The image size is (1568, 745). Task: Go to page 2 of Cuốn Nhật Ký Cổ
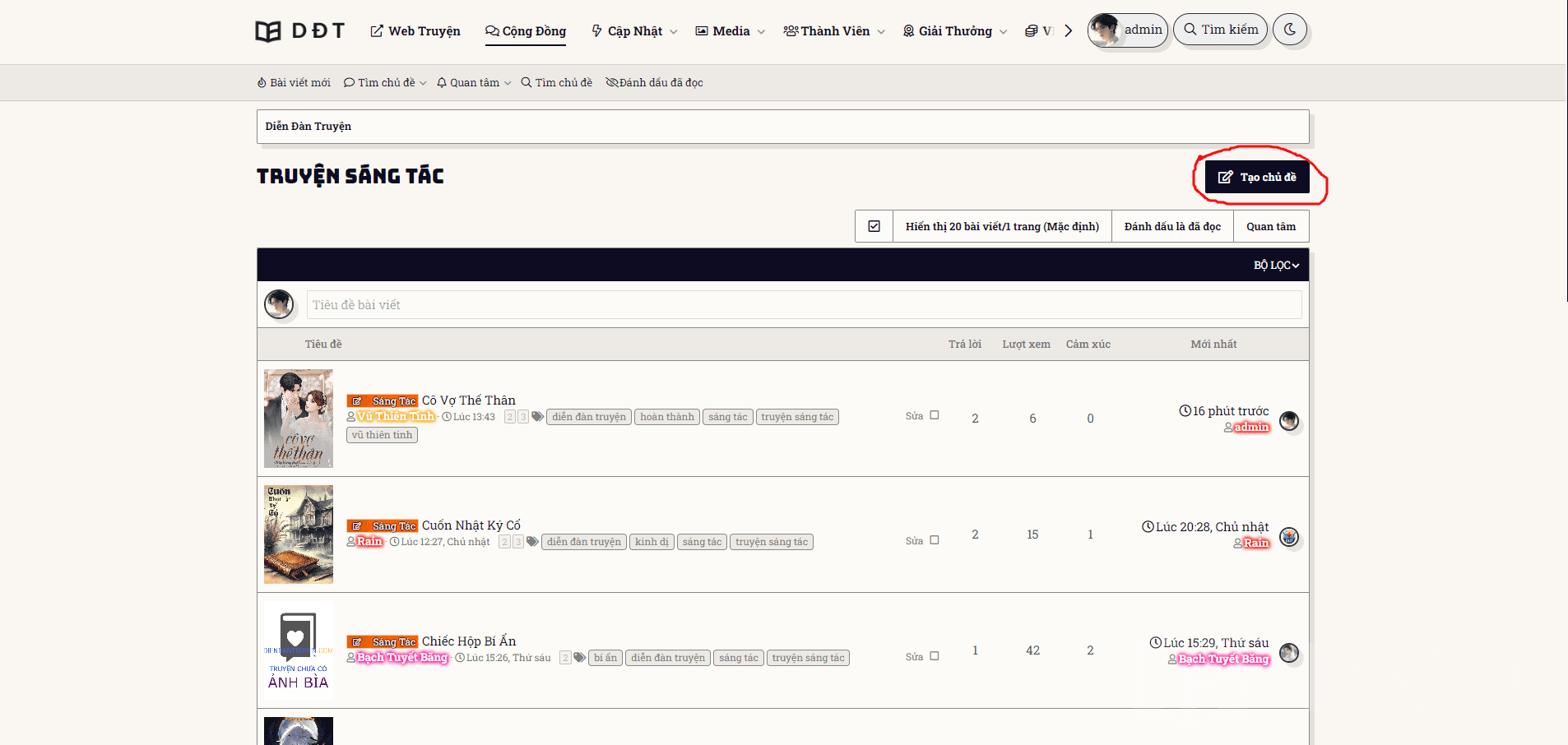505,542
